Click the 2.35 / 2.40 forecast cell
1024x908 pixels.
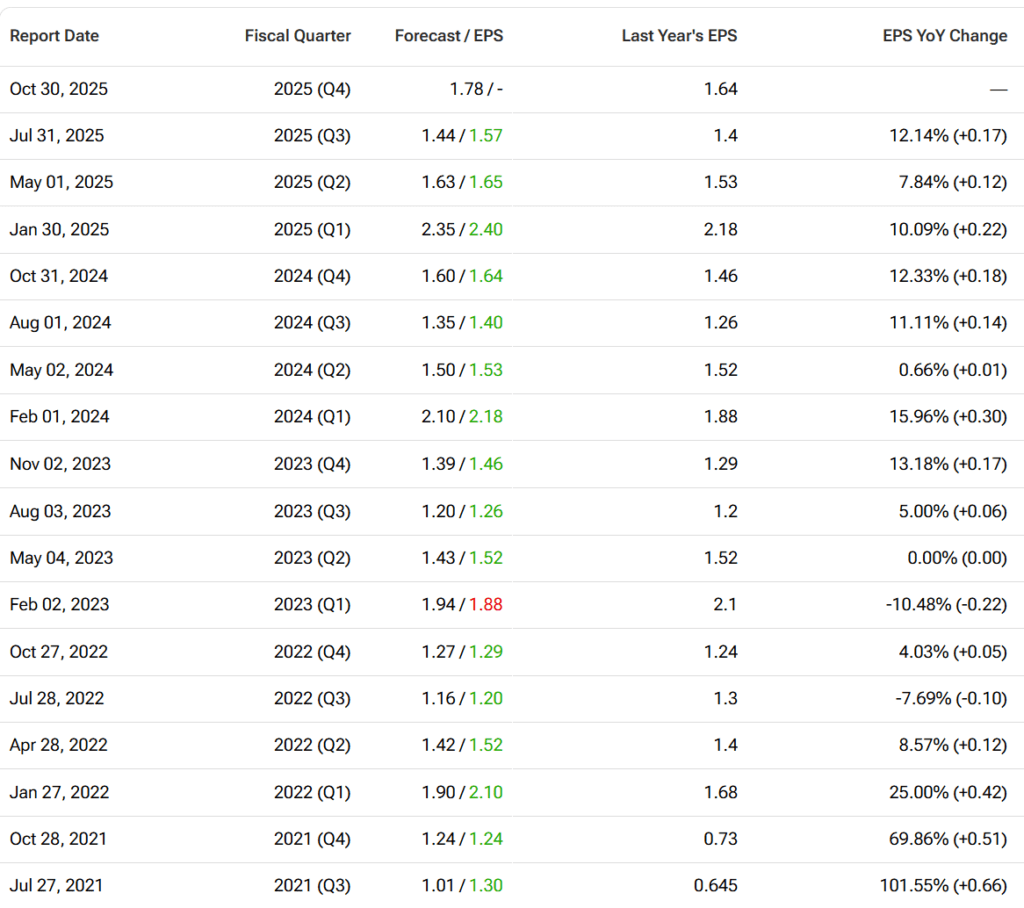(462, 230)
